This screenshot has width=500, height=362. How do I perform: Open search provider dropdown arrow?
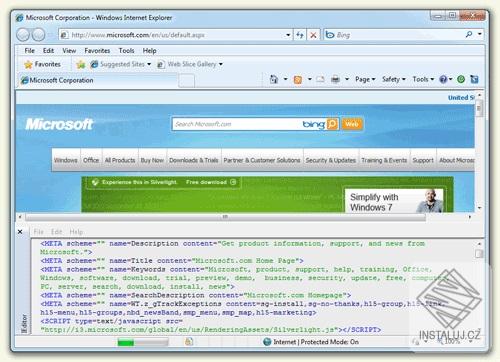[480, 34]
